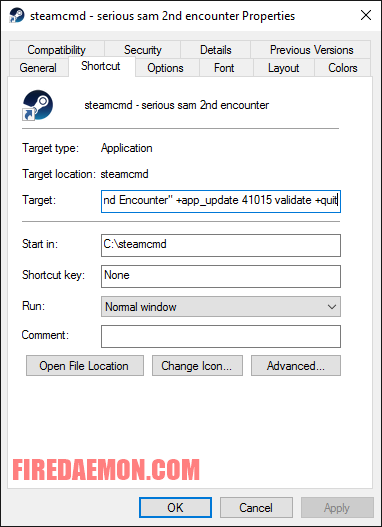
Task: Click the greyed Apply button
Action: pyautogui.click(x=337, y=508)
